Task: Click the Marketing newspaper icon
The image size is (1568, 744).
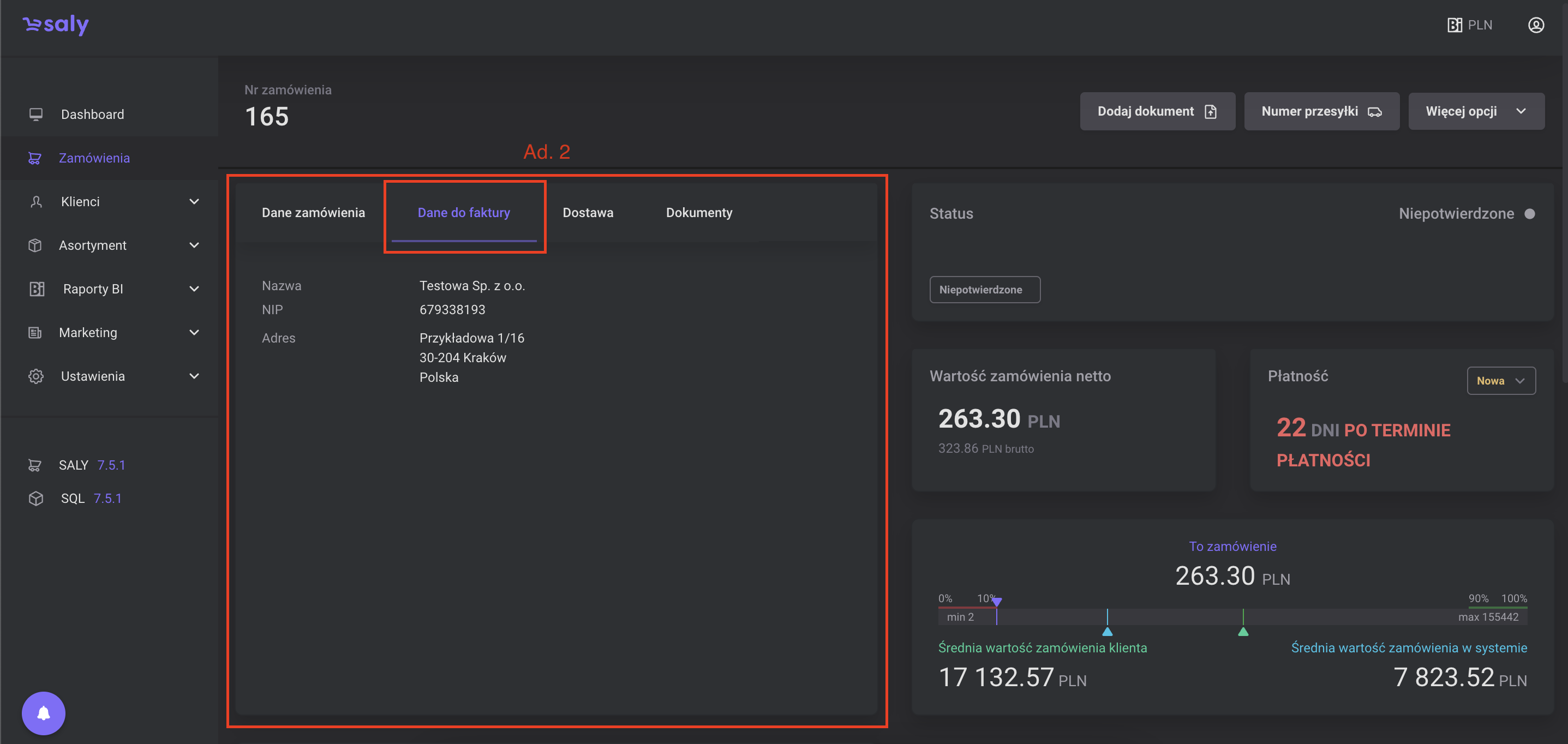Action: [x=35, y=333]
